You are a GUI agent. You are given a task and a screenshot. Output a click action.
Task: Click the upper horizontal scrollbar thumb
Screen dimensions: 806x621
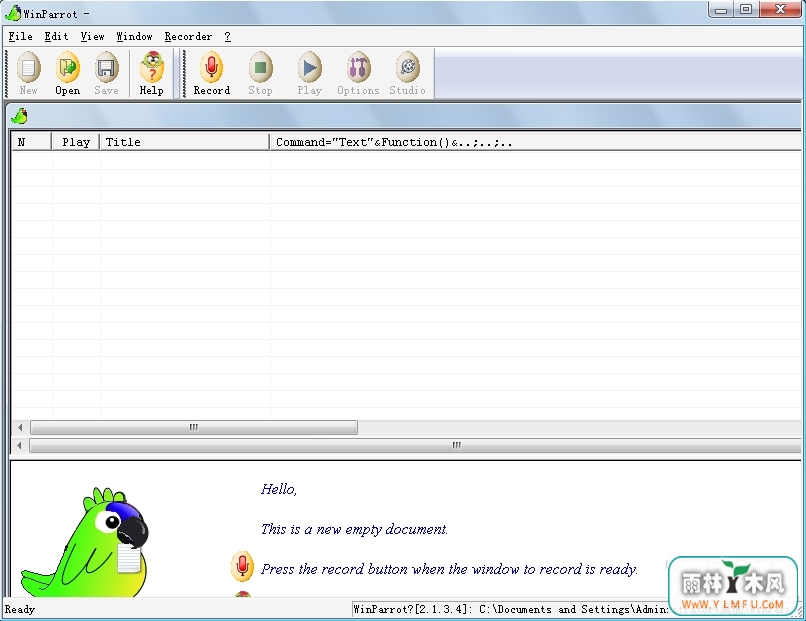[x=194, y=427]
